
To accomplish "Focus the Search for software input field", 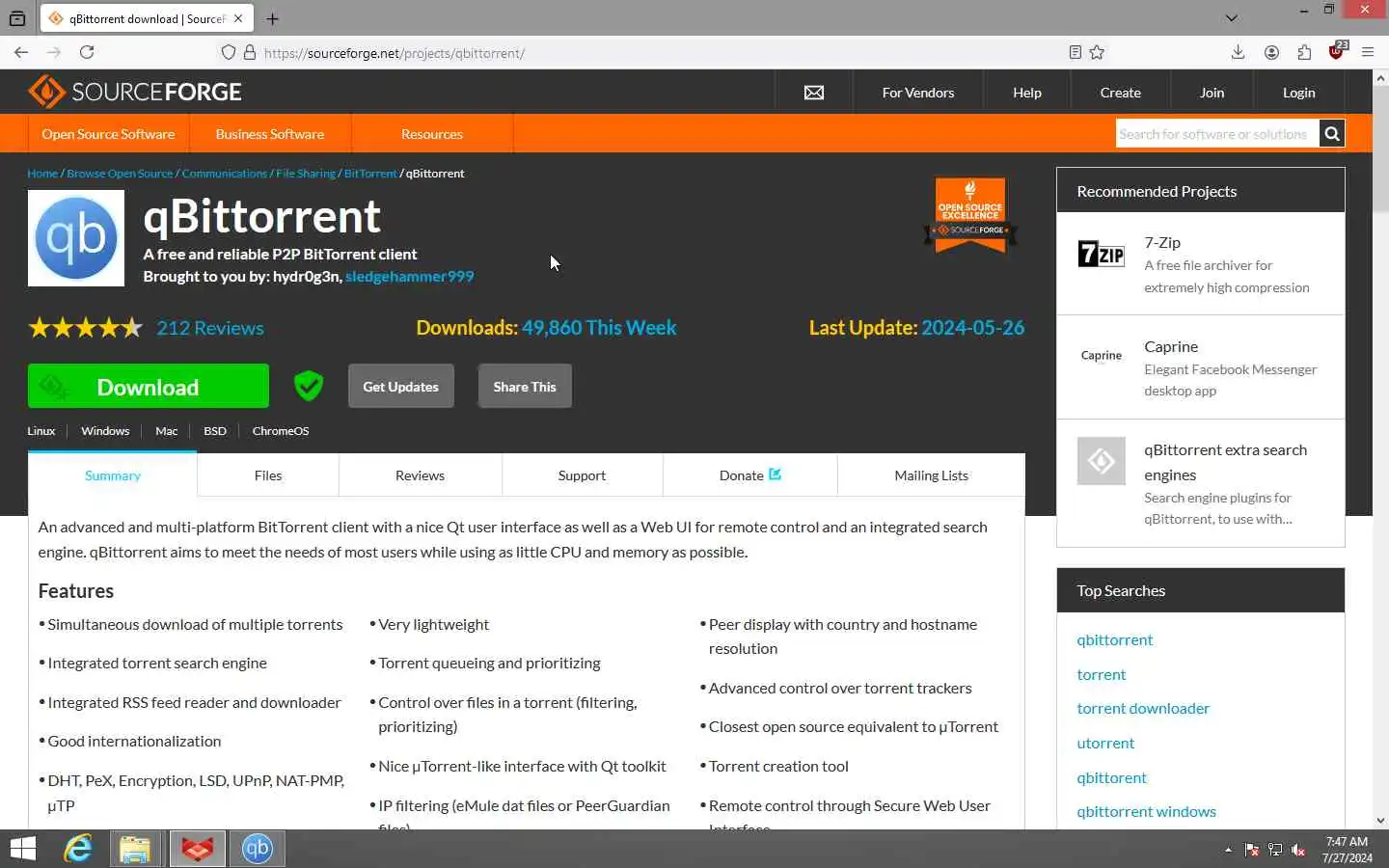I will click(x=1217, y=134).
